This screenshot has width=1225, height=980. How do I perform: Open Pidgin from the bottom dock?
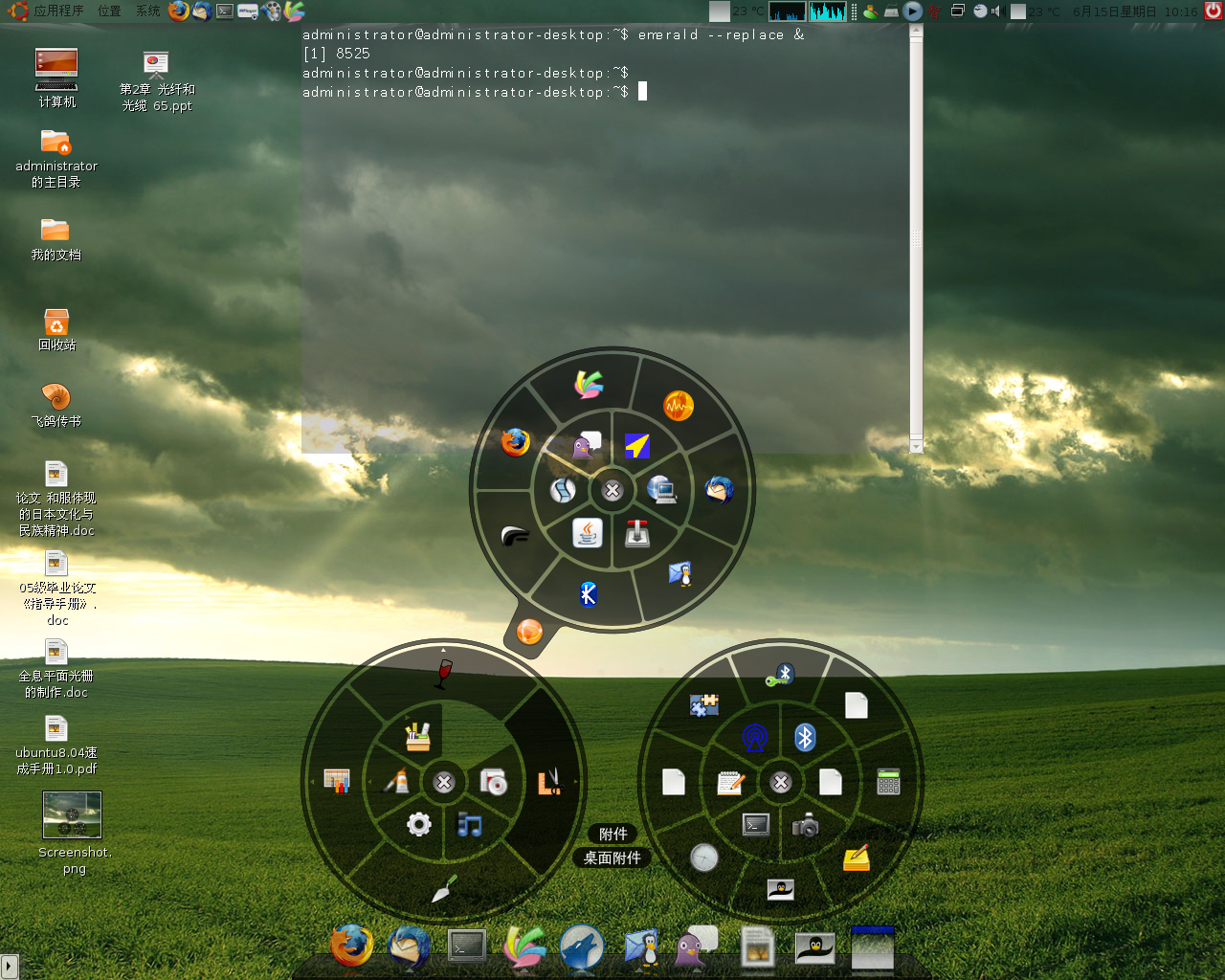point(697,947)
